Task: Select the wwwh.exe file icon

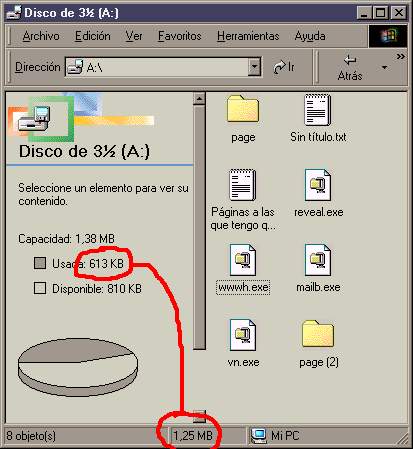Action: click(x=243, y=260)
